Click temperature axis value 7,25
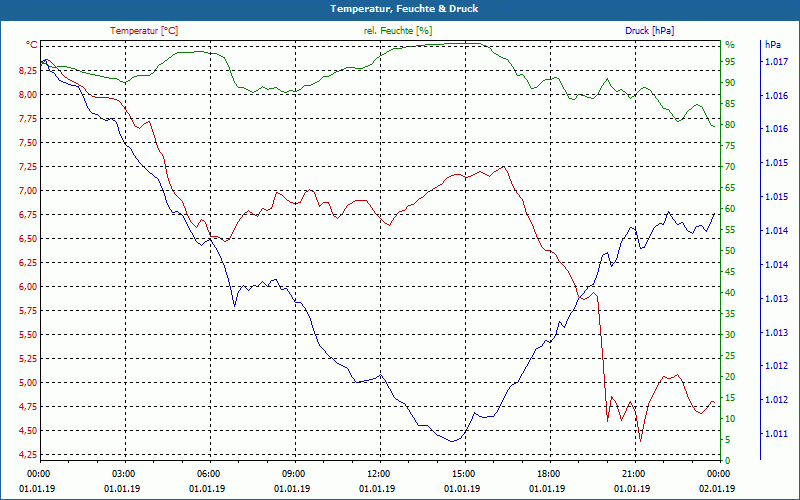 point(28,167)
